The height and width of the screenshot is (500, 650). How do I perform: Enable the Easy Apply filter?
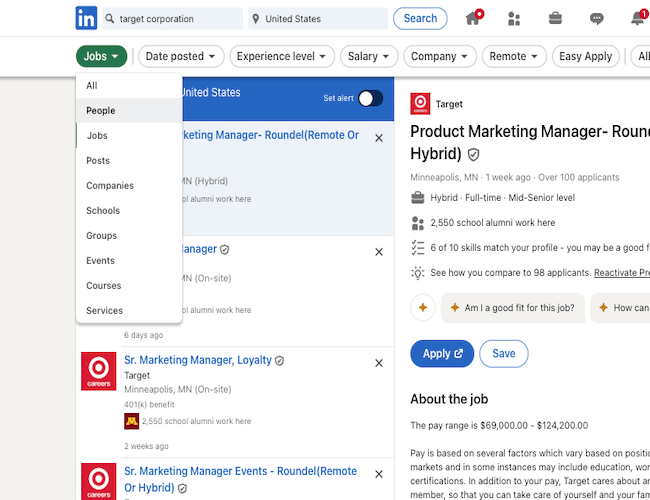tap(585, 57)
